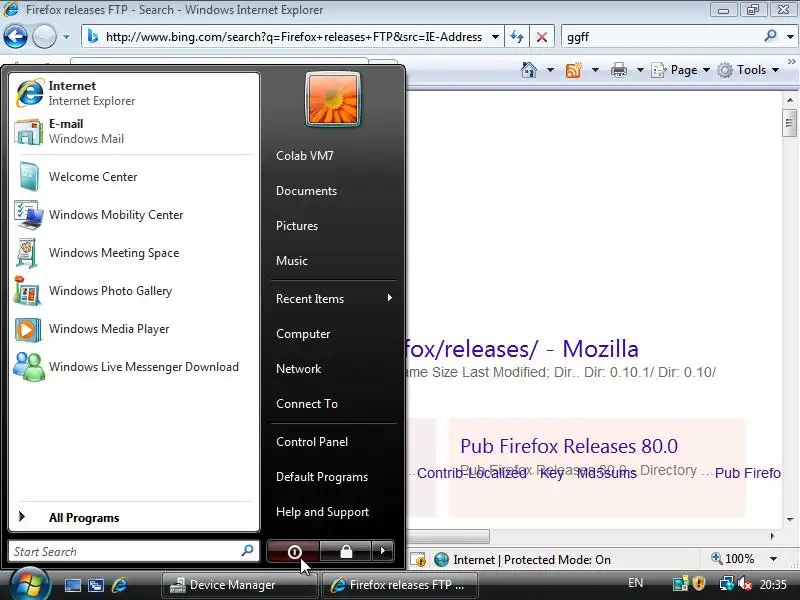Open Control Panel
Screen dimensions: 800x600
click(x=312, y=442)
